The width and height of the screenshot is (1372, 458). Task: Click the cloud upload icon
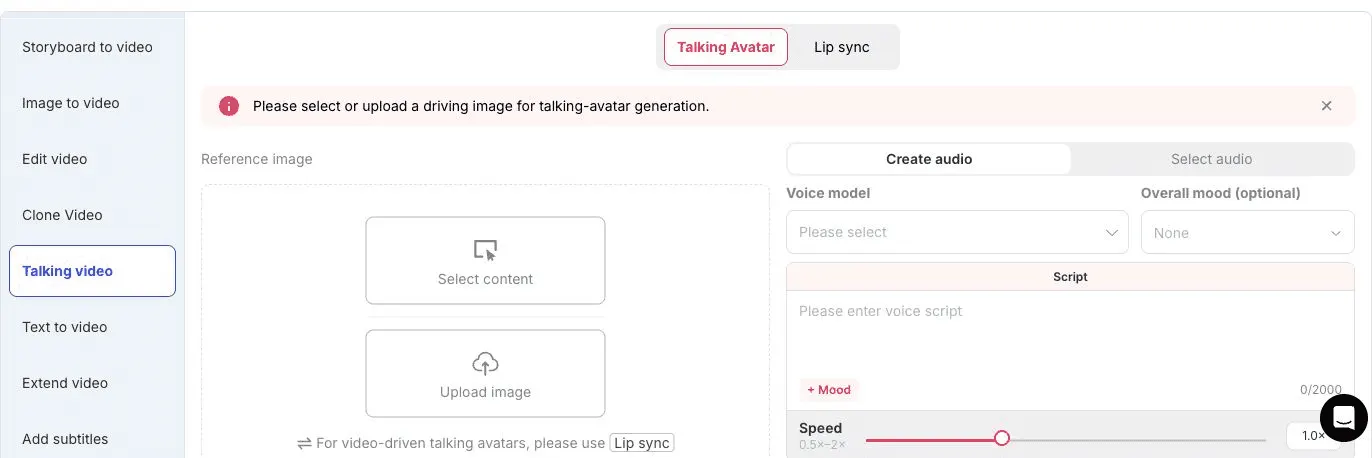point(485,363)
